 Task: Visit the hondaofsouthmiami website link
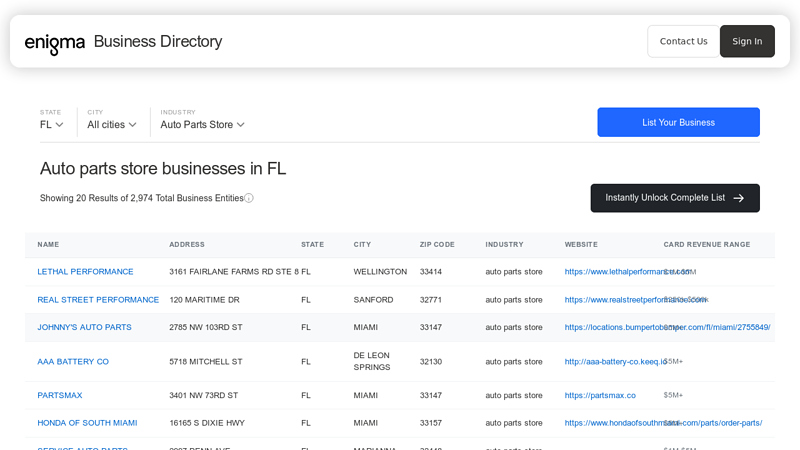click(x=663, y=422)
